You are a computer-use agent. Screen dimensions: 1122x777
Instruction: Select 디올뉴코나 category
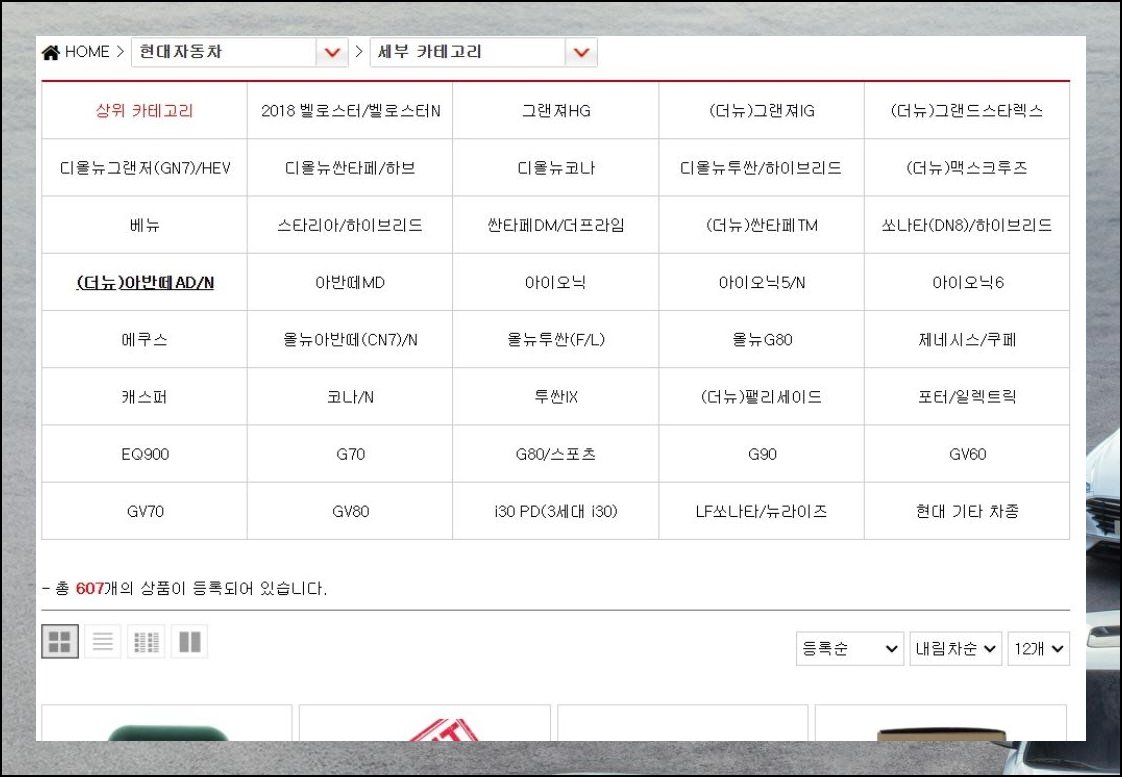tap(556, 168)
